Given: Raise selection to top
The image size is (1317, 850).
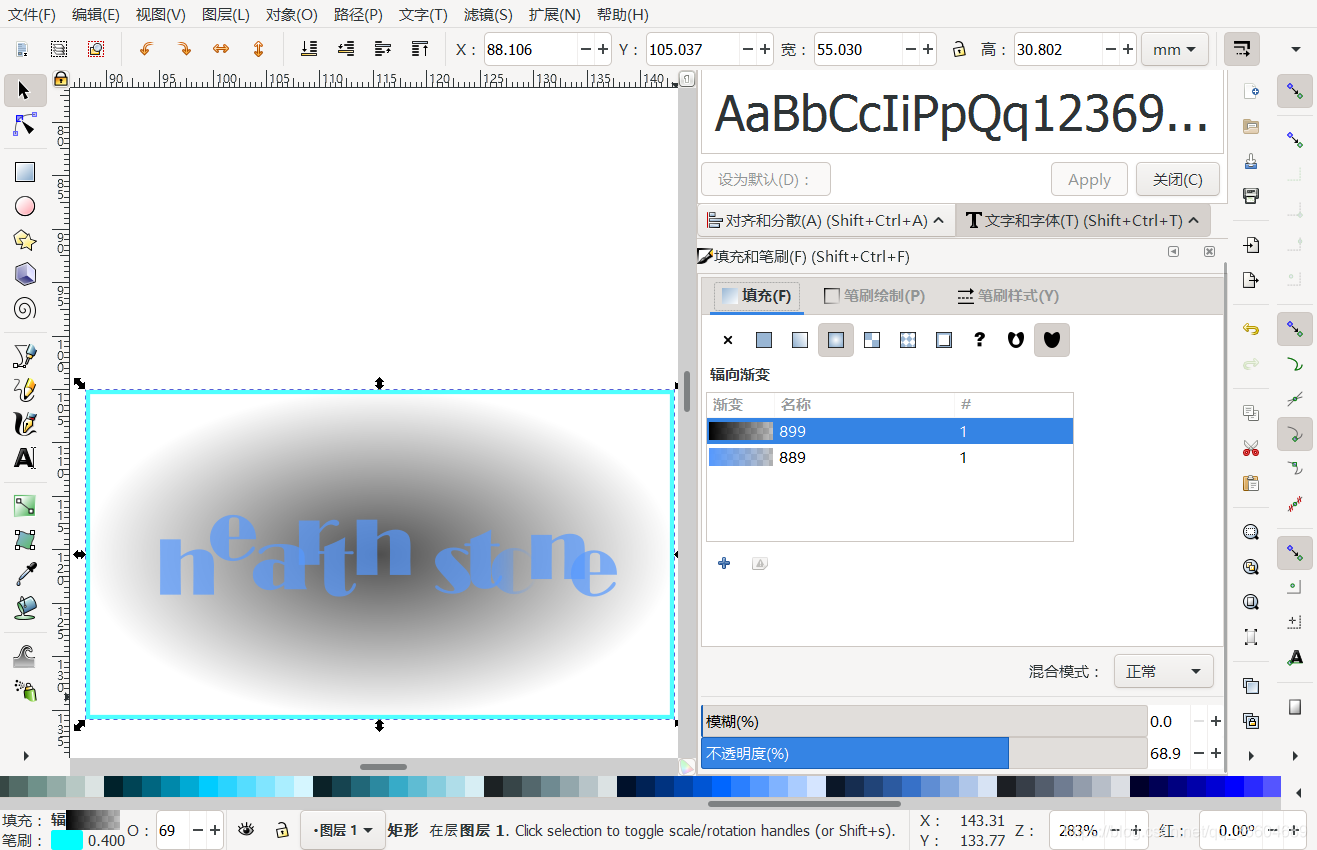Looking at the screenshot, I should 420,49.
